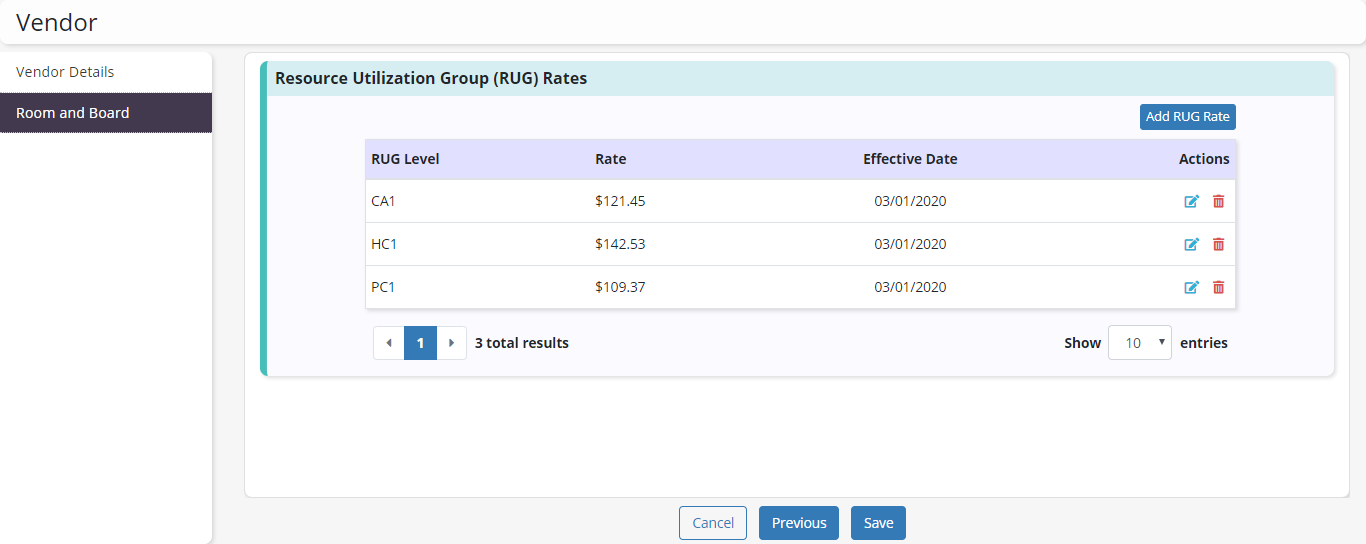Select page 1 in pagination
The height and width of the screenshot is (544, 1366).
(420, 343)
